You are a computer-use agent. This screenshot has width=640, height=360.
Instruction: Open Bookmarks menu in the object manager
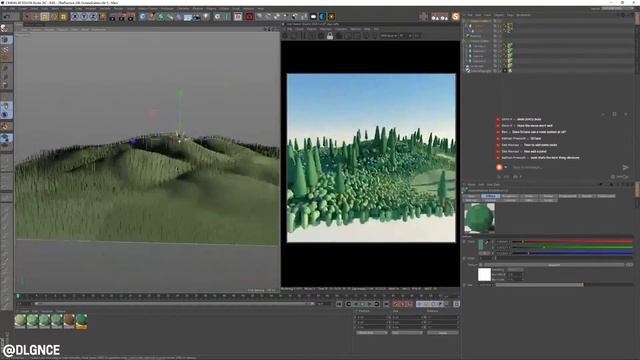tap(523, 15)
